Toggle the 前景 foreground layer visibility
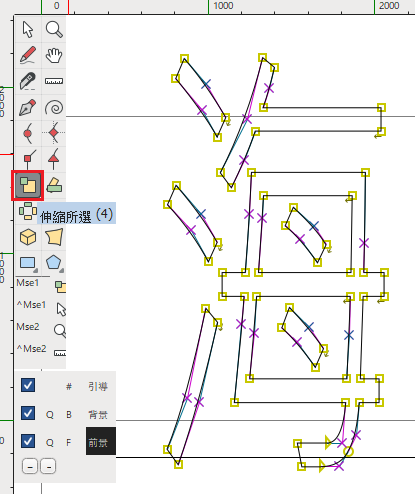Viewport: 415px width, 494px height. (28, 441)
